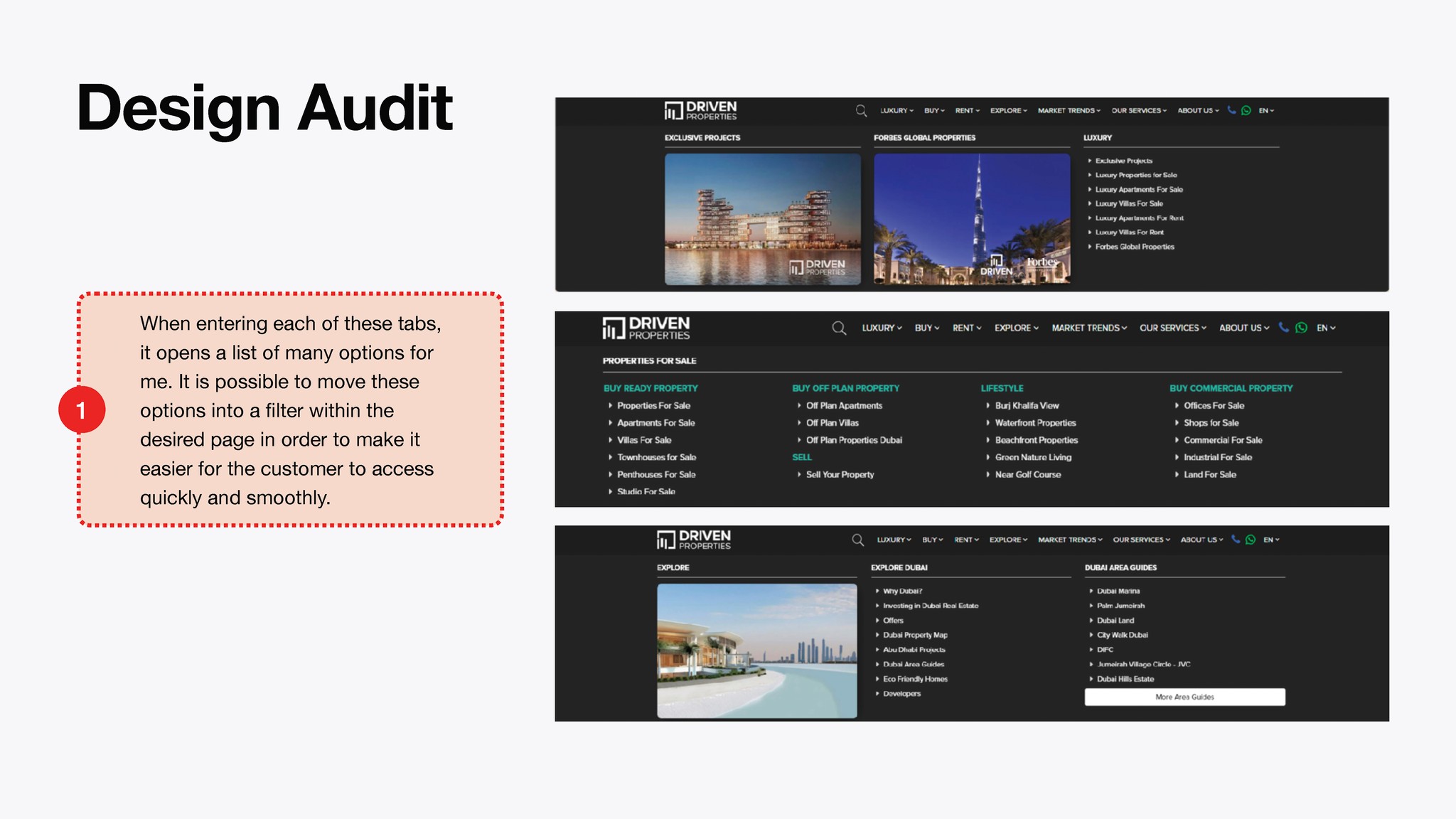Click search magnifier in middle screenshot navbar
Viewport: 1456px width, 819px height.
coord(839,328)
